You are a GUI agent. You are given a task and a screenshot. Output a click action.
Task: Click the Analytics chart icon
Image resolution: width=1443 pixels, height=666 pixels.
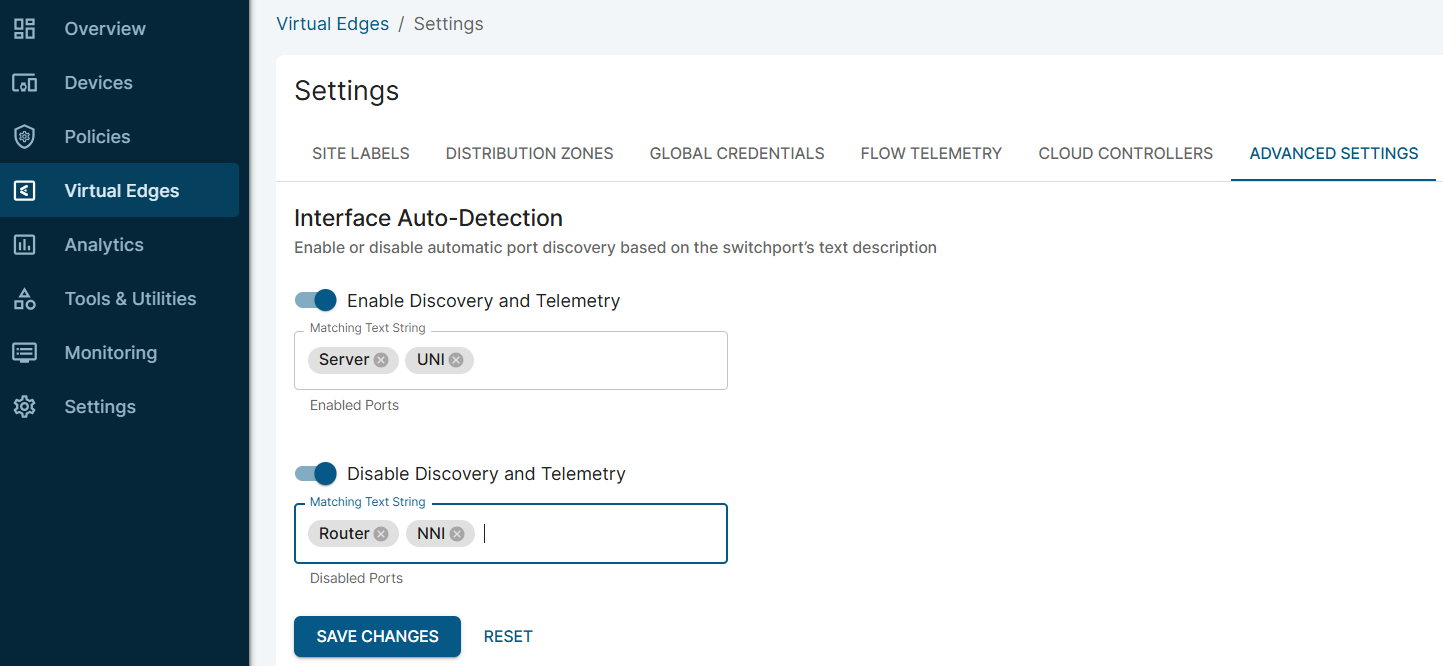[x=25, y=245]
